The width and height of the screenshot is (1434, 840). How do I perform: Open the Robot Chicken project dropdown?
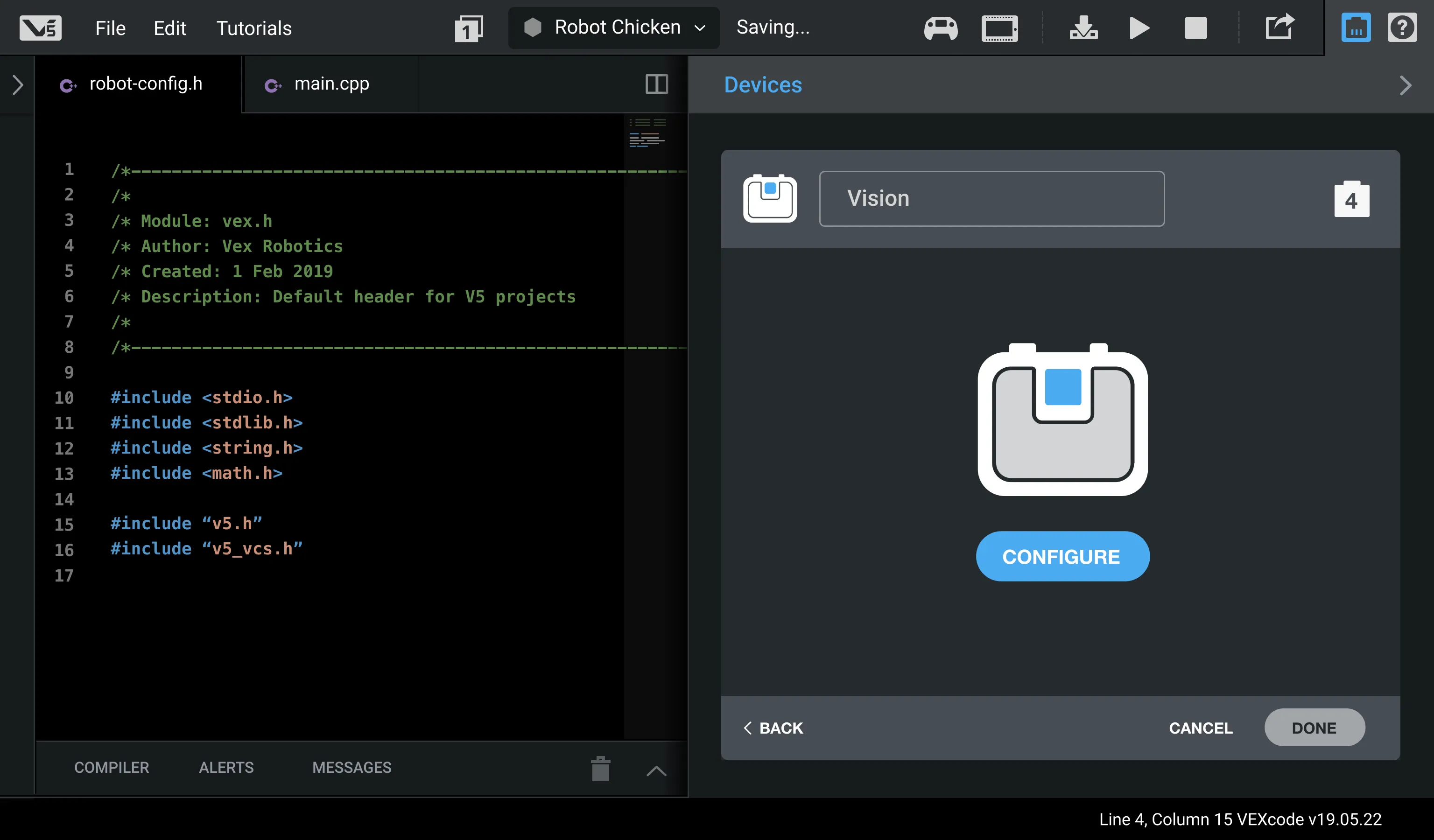coord(613,27)
